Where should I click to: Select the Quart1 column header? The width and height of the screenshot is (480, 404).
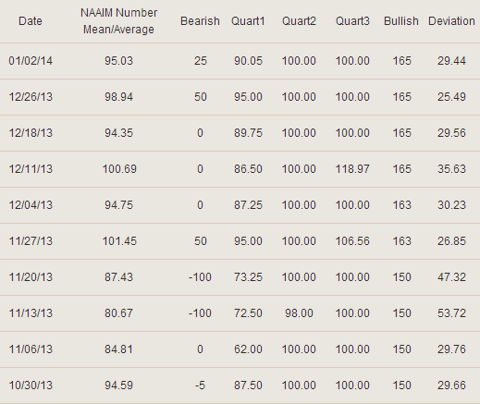(248, 21)
